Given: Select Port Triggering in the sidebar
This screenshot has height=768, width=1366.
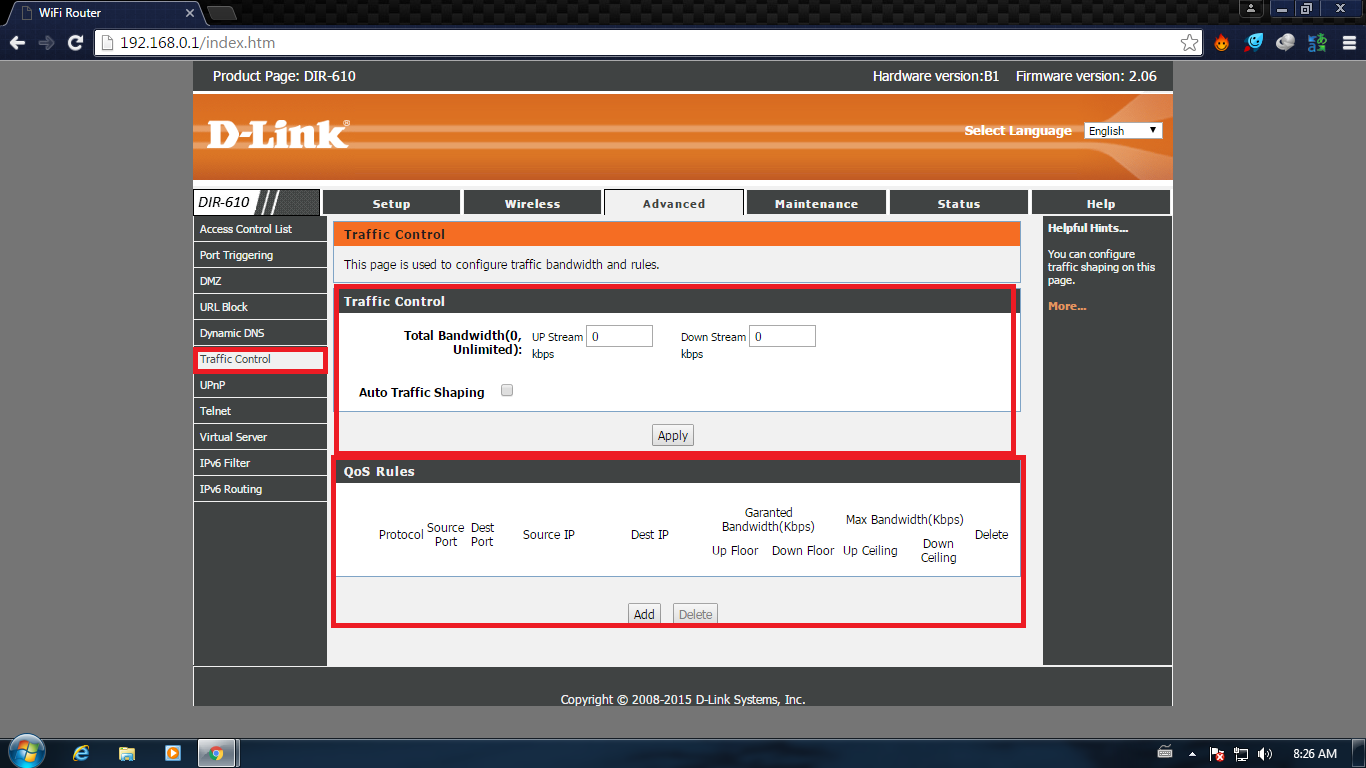Looking at the screenshot, I should pyautogui.click(x=260, y=255).
